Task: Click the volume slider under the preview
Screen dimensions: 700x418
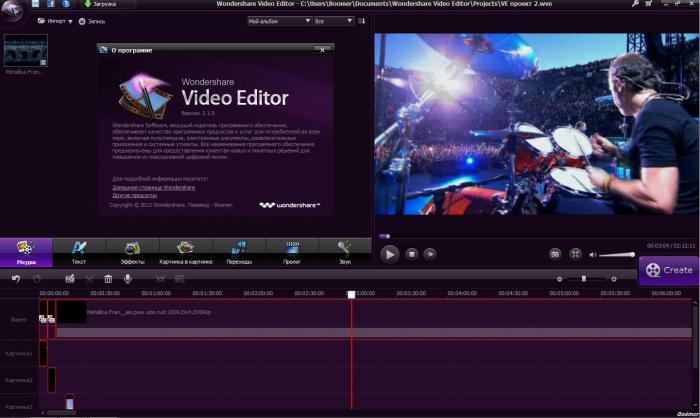Action: pos(617,255)
